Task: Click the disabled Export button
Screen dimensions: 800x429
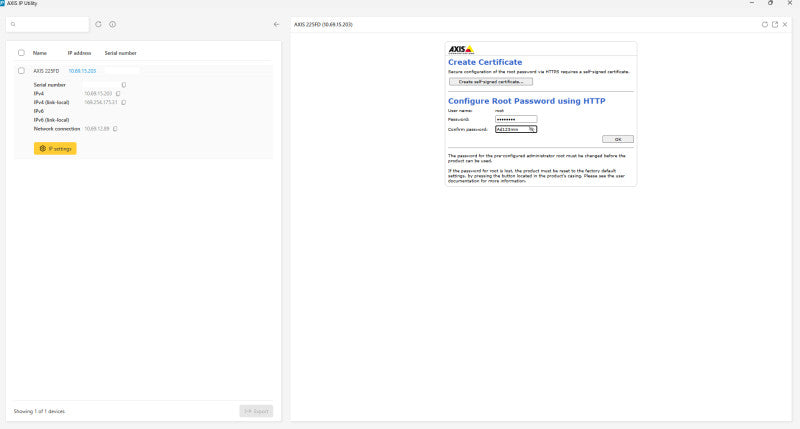Action: coord(256,411)
